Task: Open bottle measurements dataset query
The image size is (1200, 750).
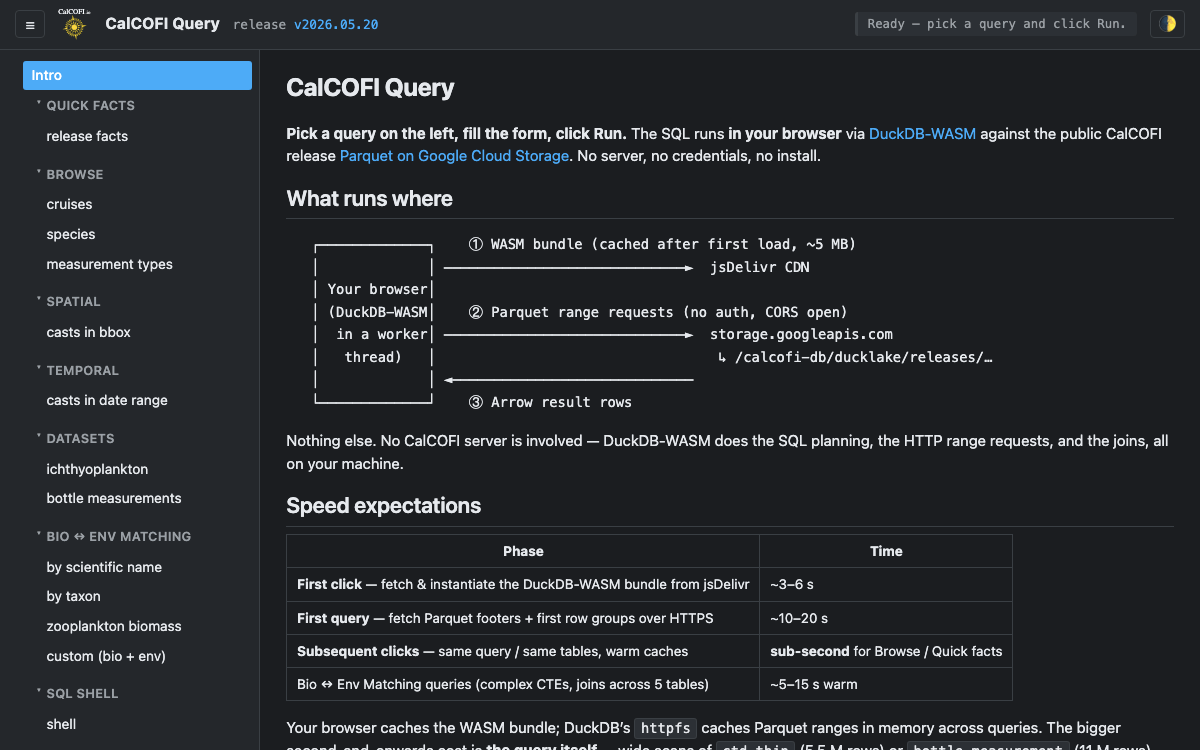Action: coord(114,498)
